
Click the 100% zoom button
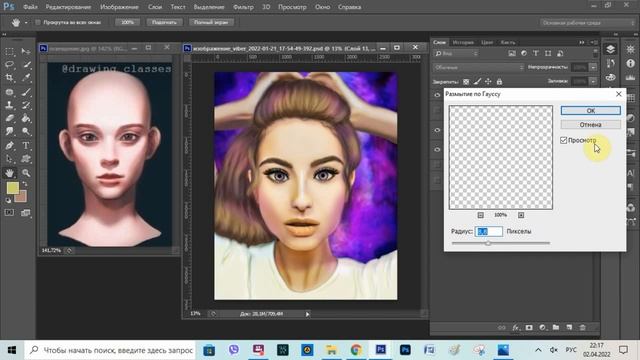(127, 22)
